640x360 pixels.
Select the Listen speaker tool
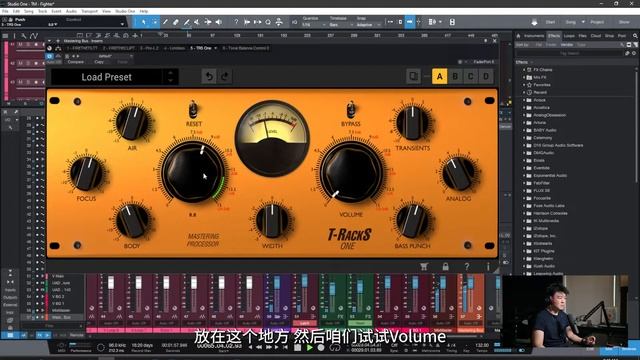click(219, 22)
